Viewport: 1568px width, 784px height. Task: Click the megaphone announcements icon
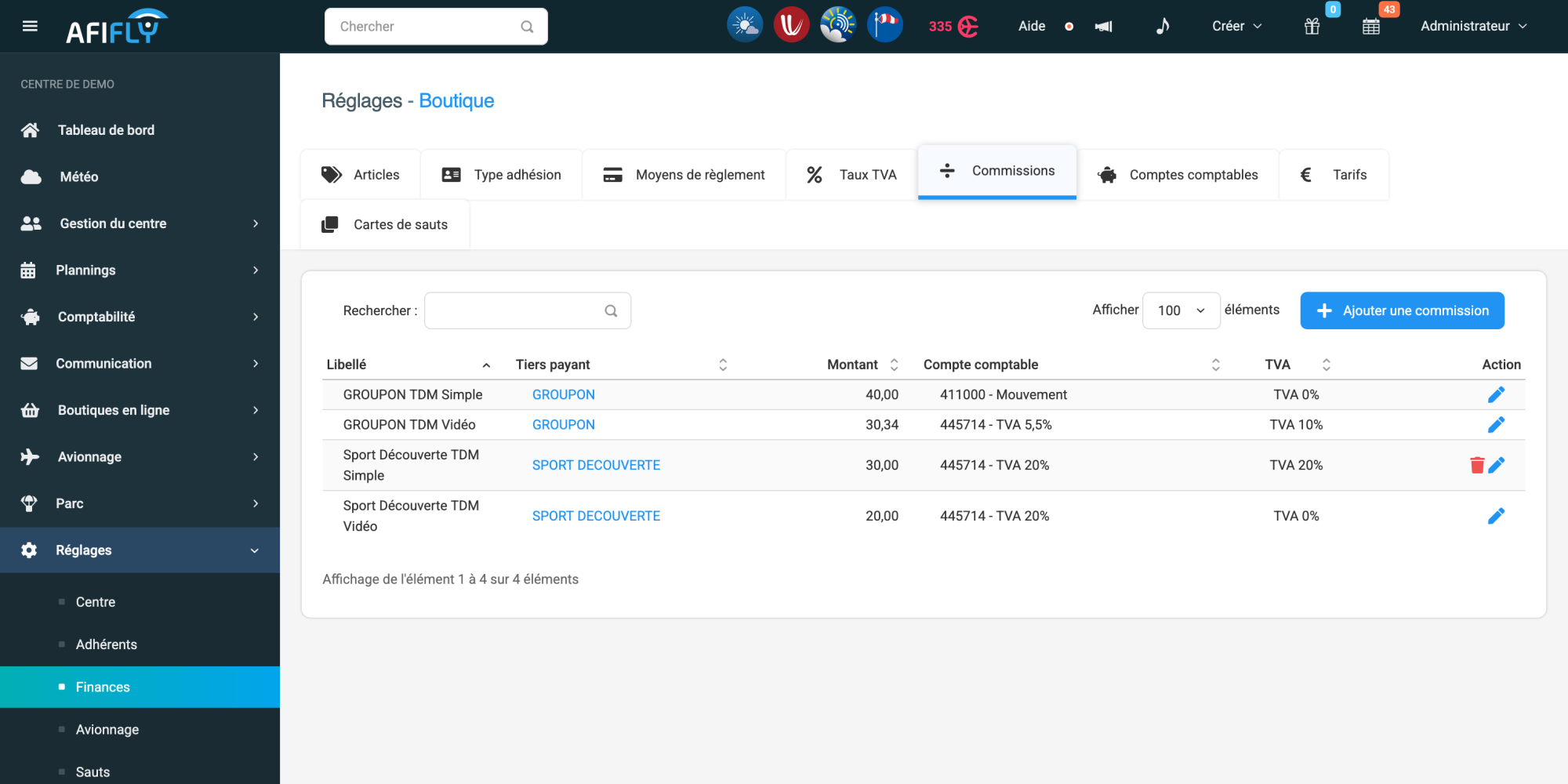[1104, 27]
